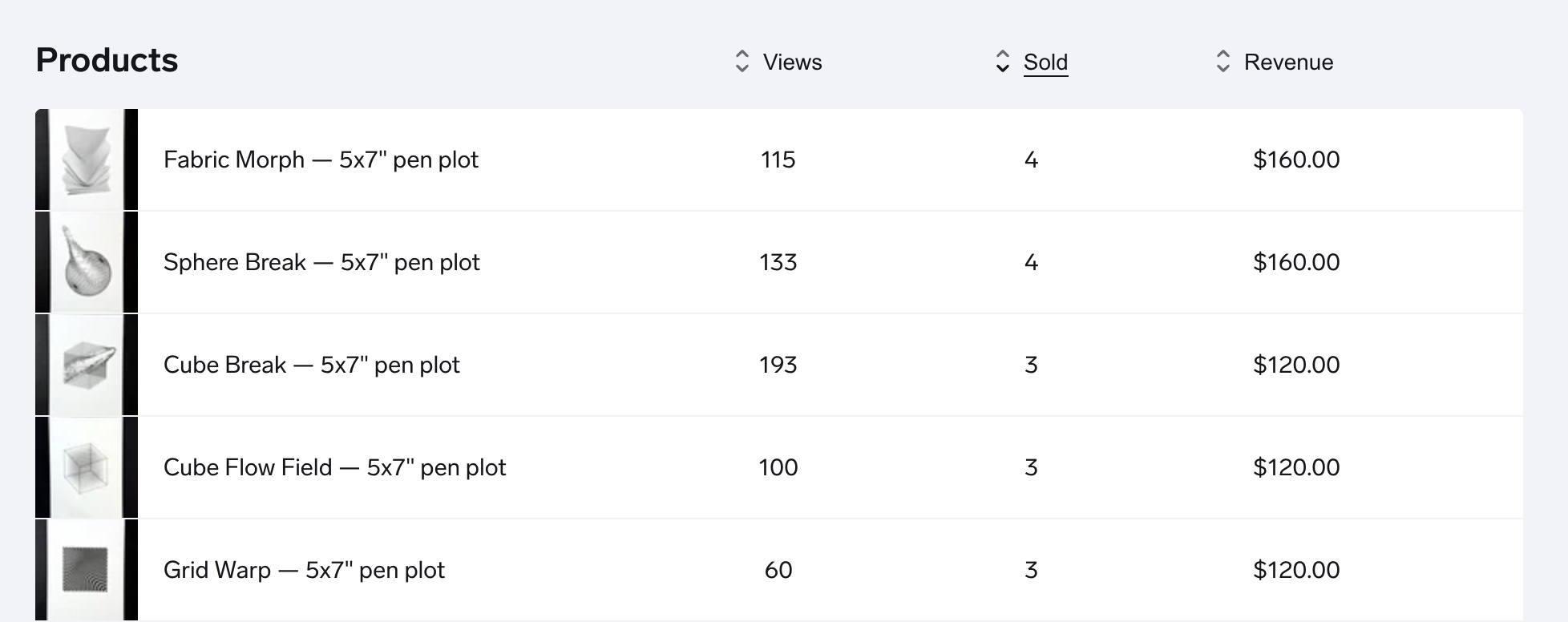Click Fabric Morph's $160.00 revenue value
The width and height of the screenshot is (1568, 622).
[1296, 160]
